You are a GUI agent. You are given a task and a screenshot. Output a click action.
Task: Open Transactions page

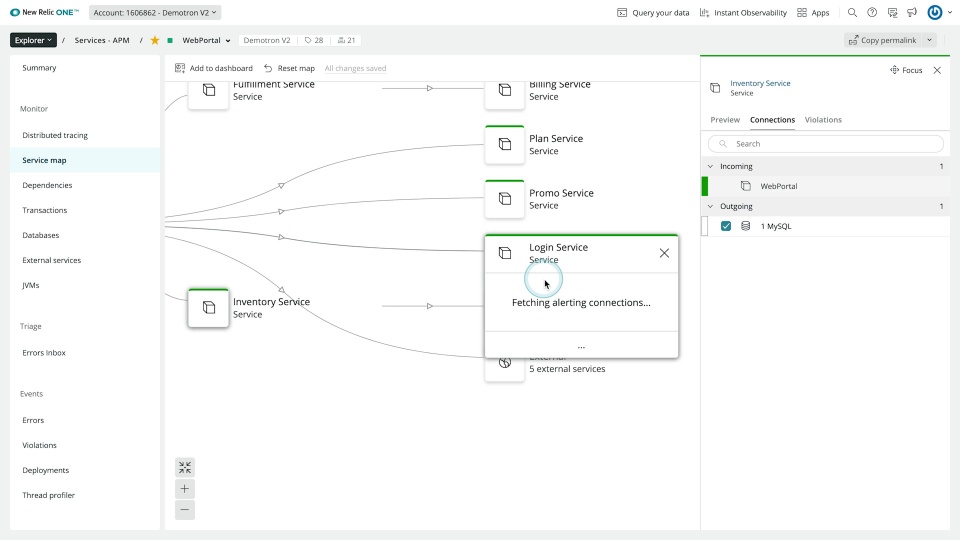(45, 211)
